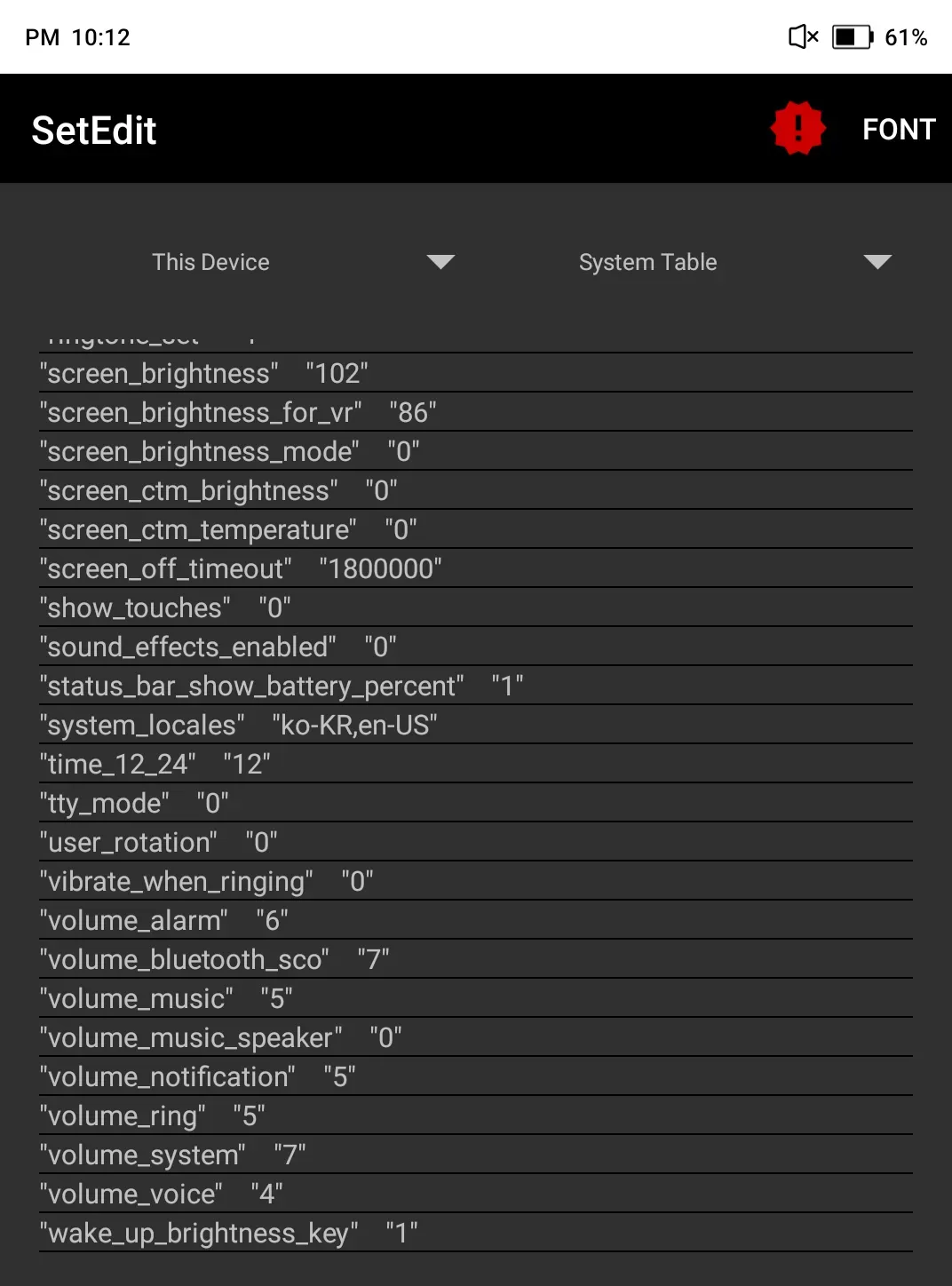Open the status_bar_show_battery_percent setting

(476, 686)
